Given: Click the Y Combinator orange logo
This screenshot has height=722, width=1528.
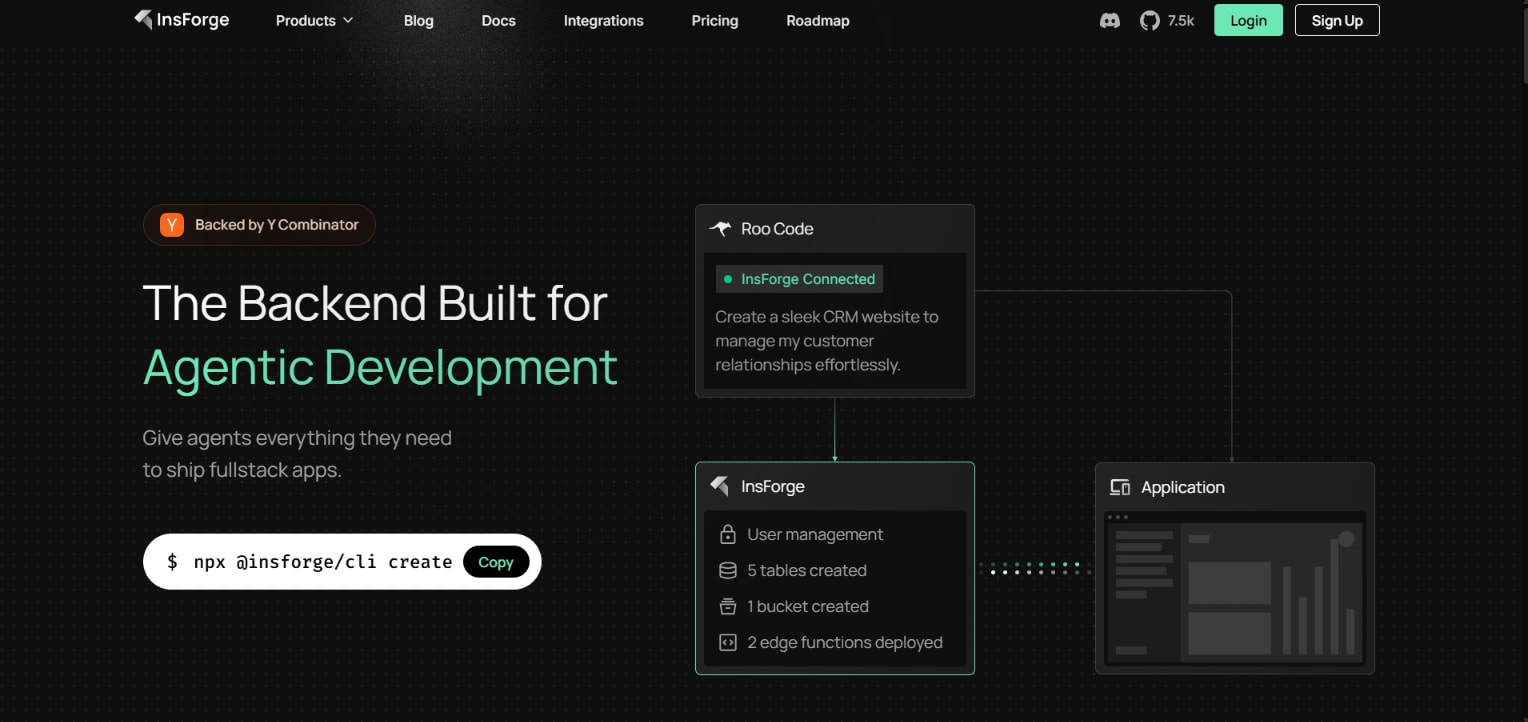Looking at the screenshot, I should pos(172,225).
